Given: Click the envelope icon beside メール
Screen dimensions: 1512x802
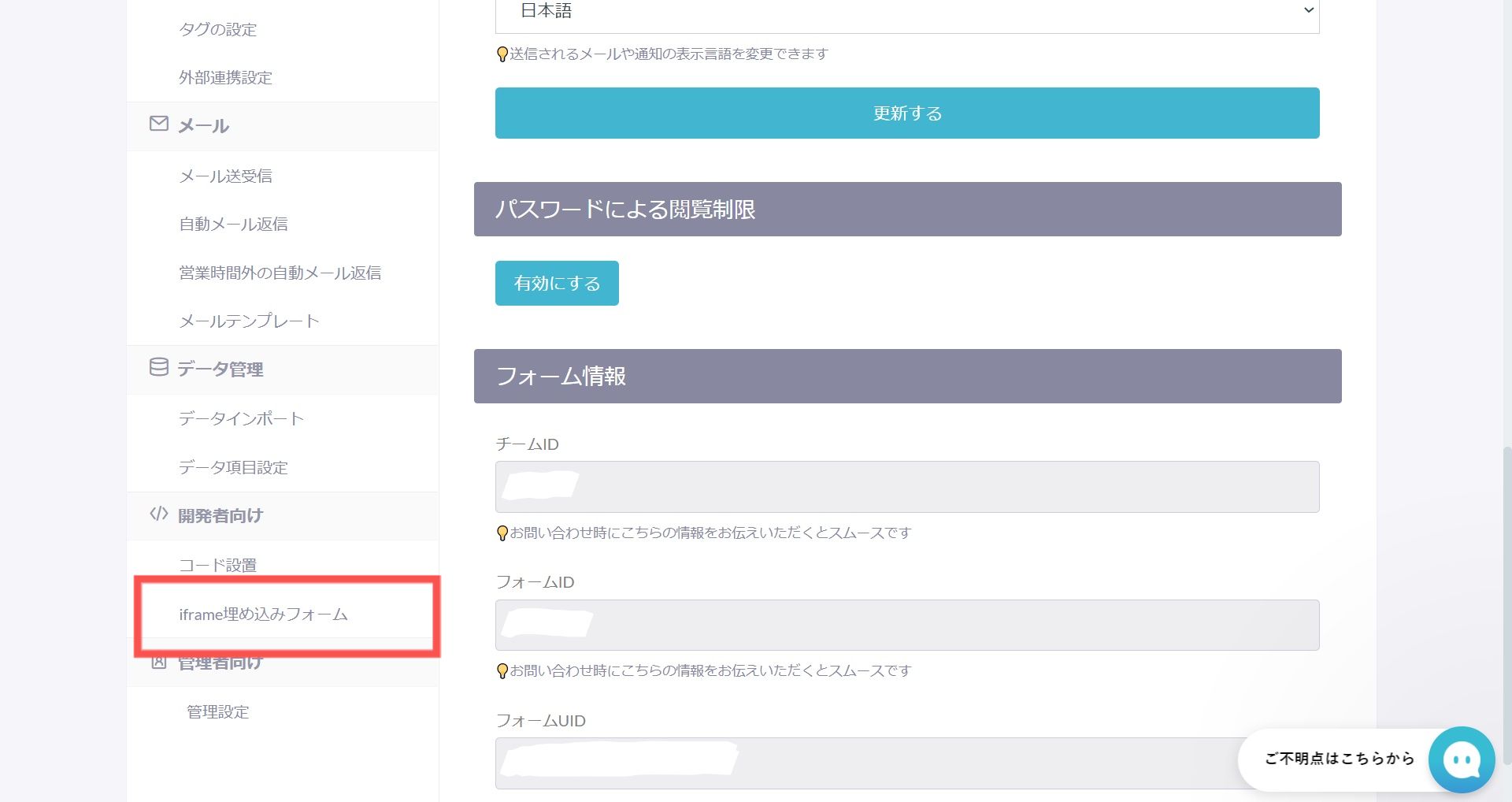Looking at the screenshot, I should [158, 124].
